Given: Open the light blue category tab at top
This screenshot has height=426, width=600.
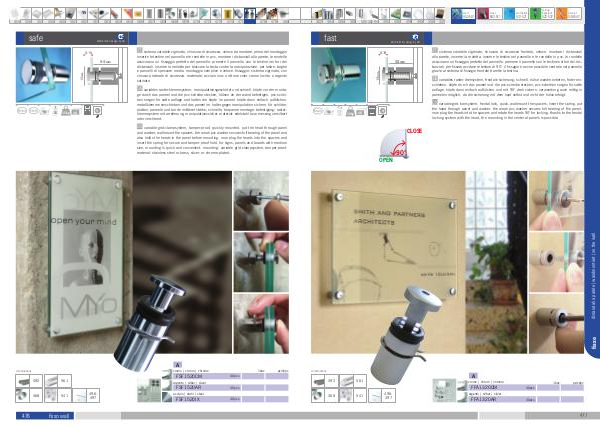Looking at the screenshot, I should click(516, 14).
